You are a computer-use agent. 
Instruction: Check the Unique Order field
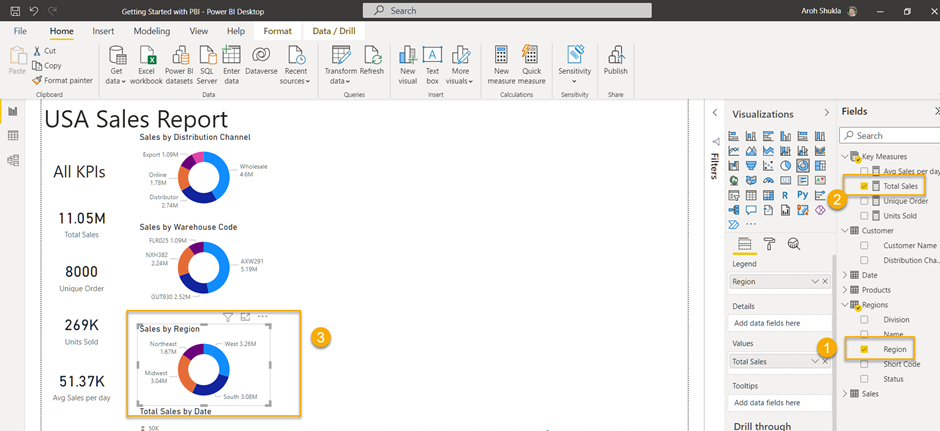click(864, 201)
